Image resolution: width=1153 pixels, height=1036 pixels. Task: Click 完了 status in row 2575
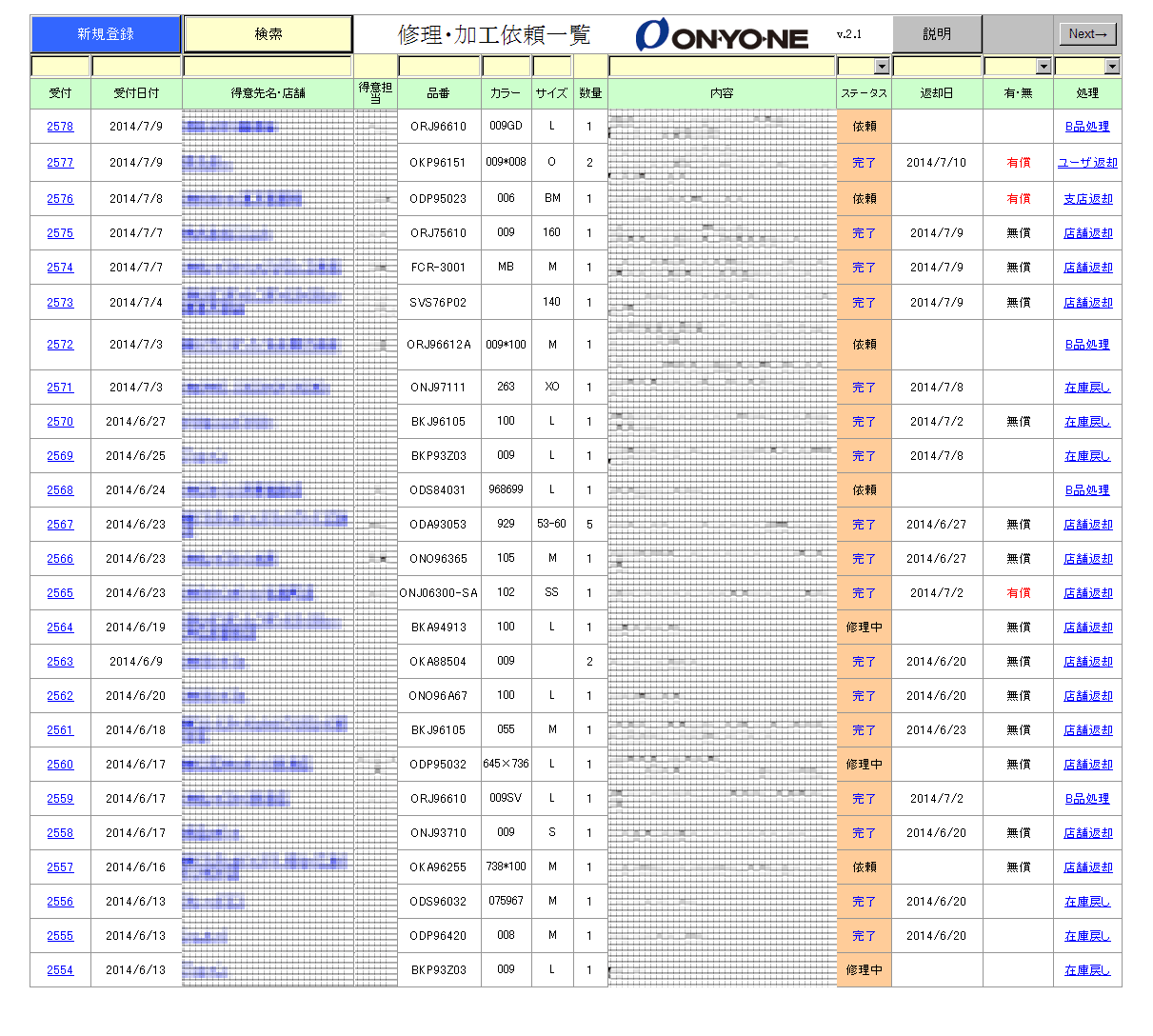[864, 233]
